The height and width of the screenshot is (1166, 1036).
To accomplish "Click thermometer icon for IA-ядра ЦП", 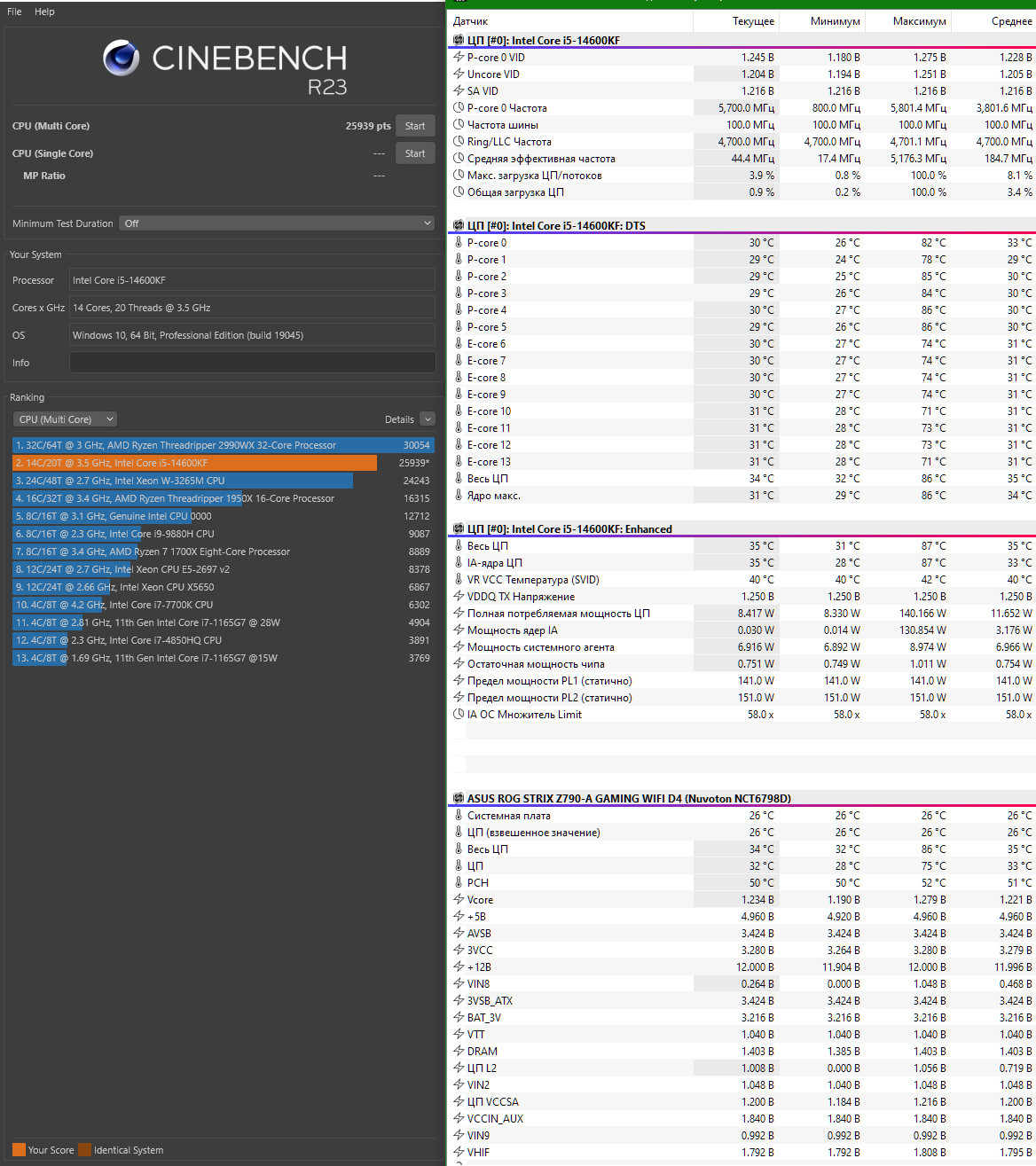I will (x=459, y=562).
